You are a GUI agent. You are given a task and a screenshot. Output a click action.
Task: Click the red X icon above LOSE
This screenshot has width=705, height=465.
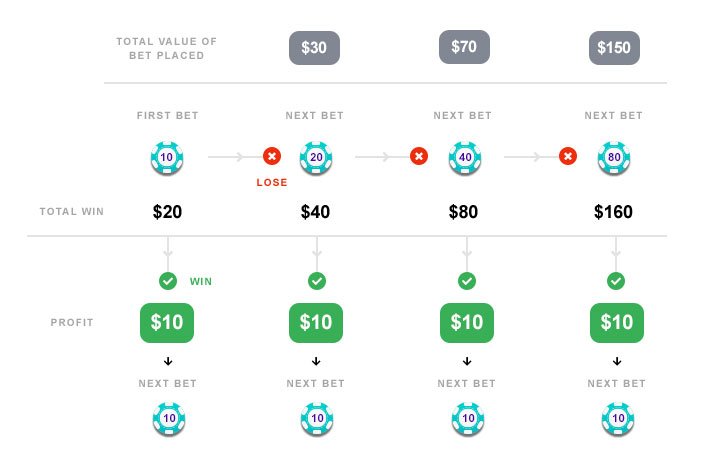pos(272,156)
